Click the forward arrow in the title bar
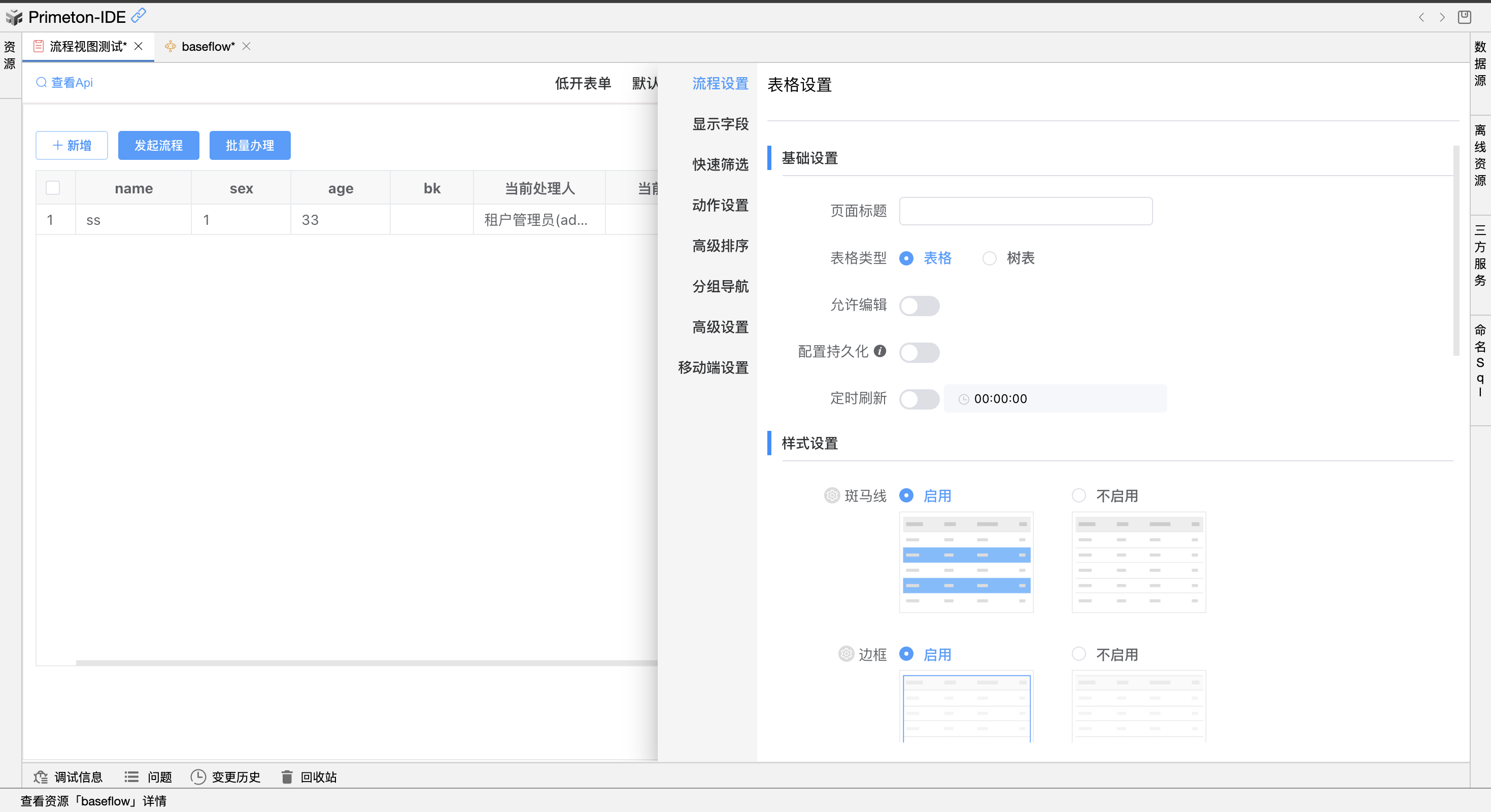The width and height of the screenshot is (1491, 812). [1442, 17]
